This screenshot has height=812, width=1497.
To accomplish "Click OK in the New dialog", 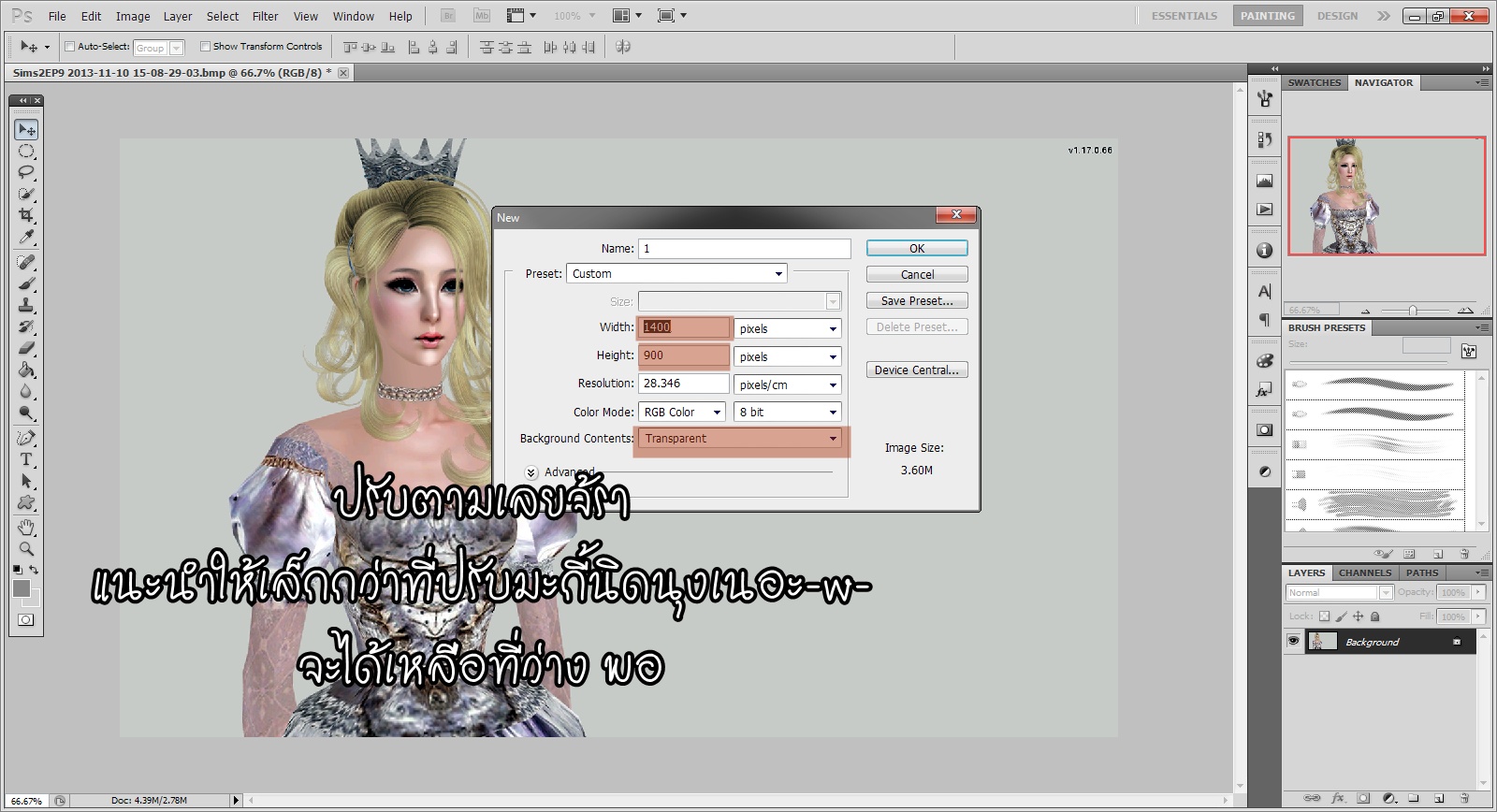I will coord(917,248).
